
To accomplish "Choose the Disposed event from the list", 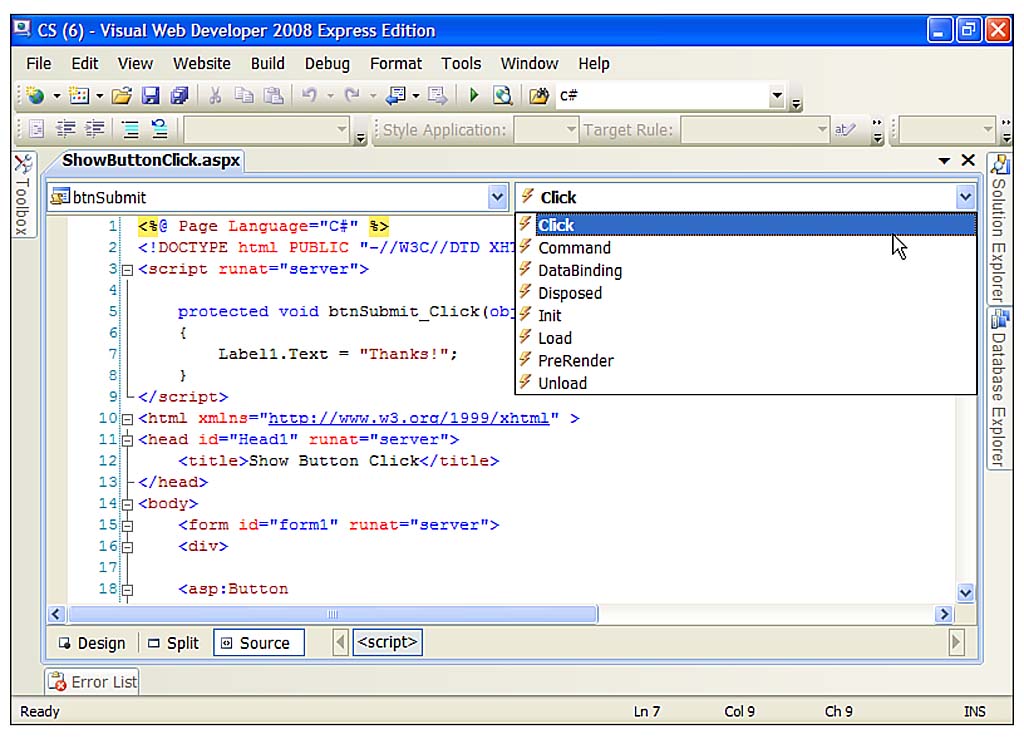I will pos(746,293).
